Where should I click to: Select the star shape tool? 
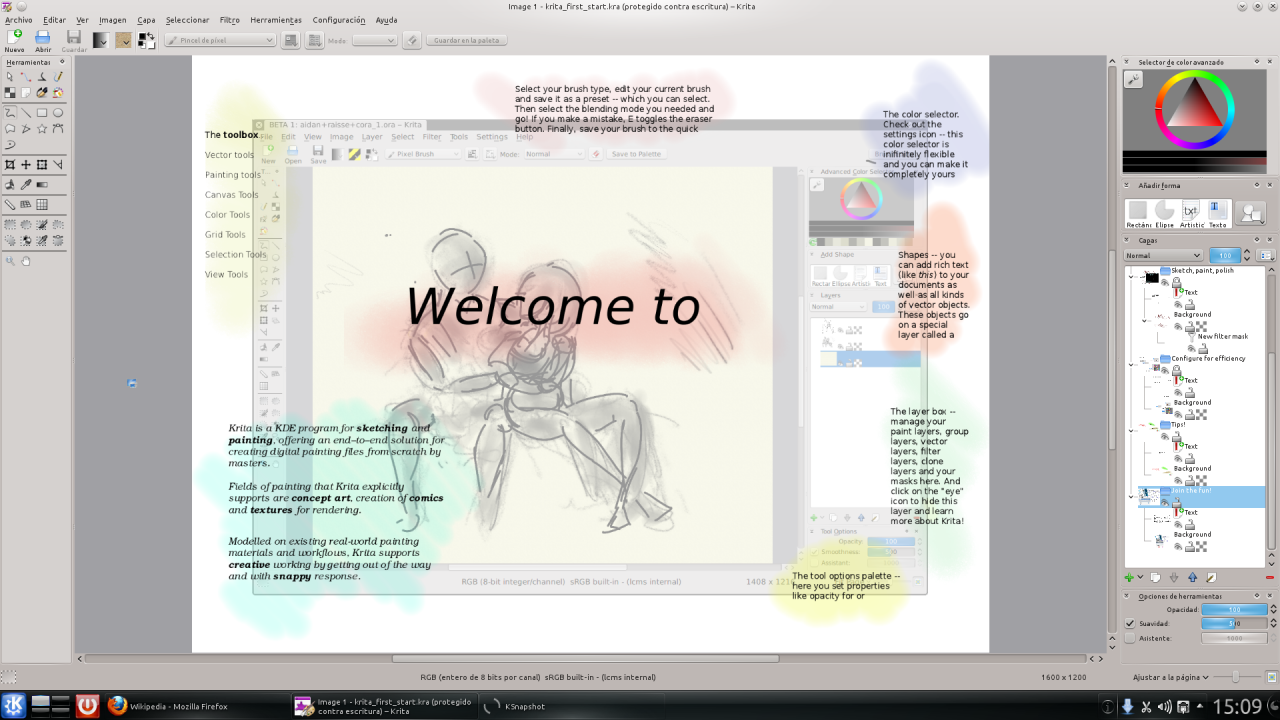[42, 128]
